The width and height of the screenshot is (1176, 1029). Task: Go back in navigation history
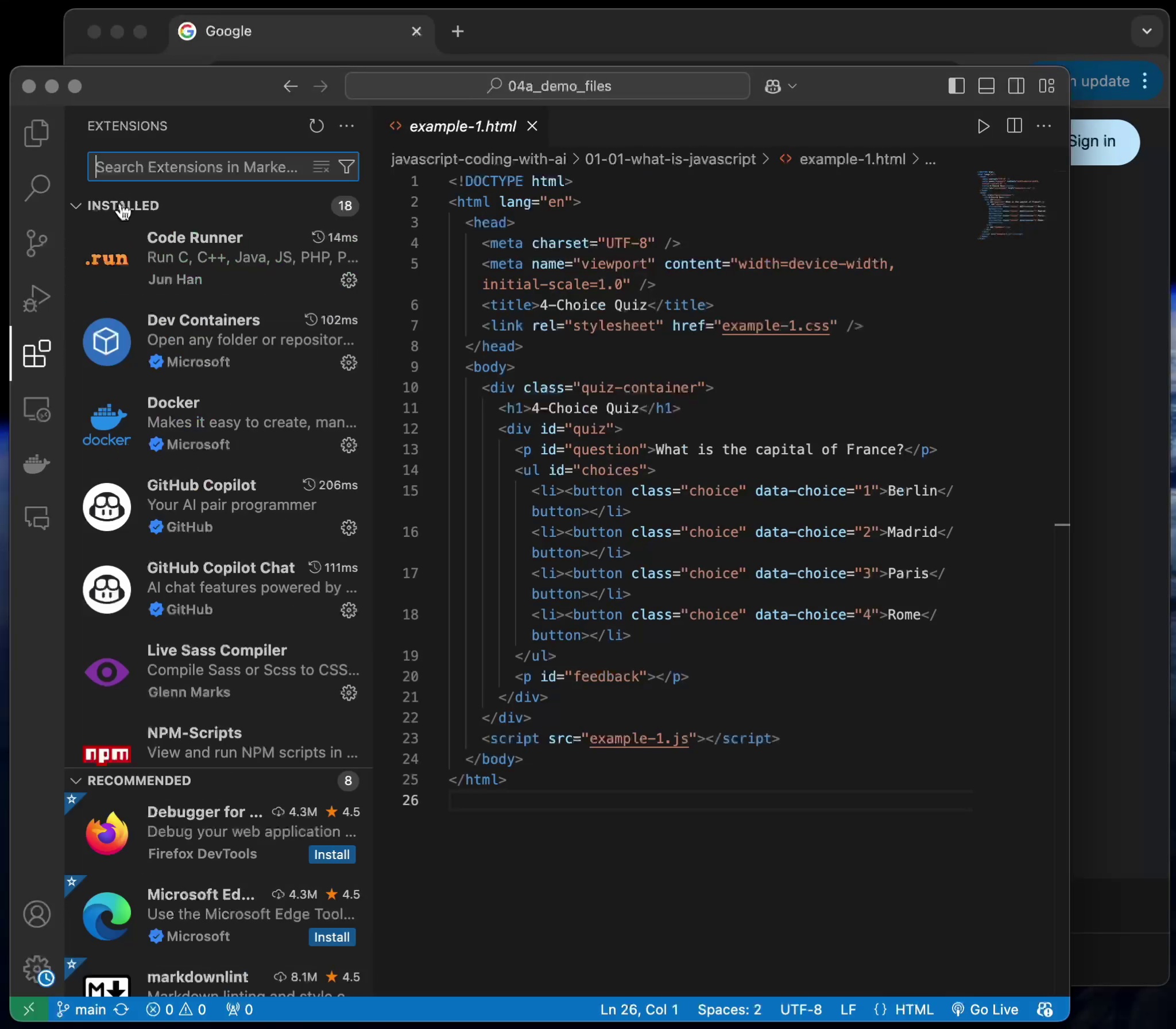click(291, 86)
